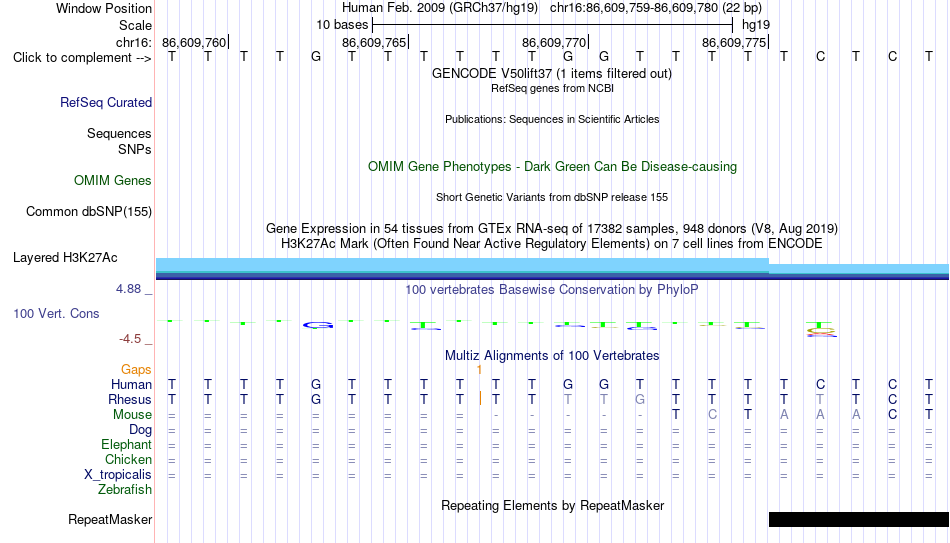Click the RepeatMasker track label

point(110,519)
